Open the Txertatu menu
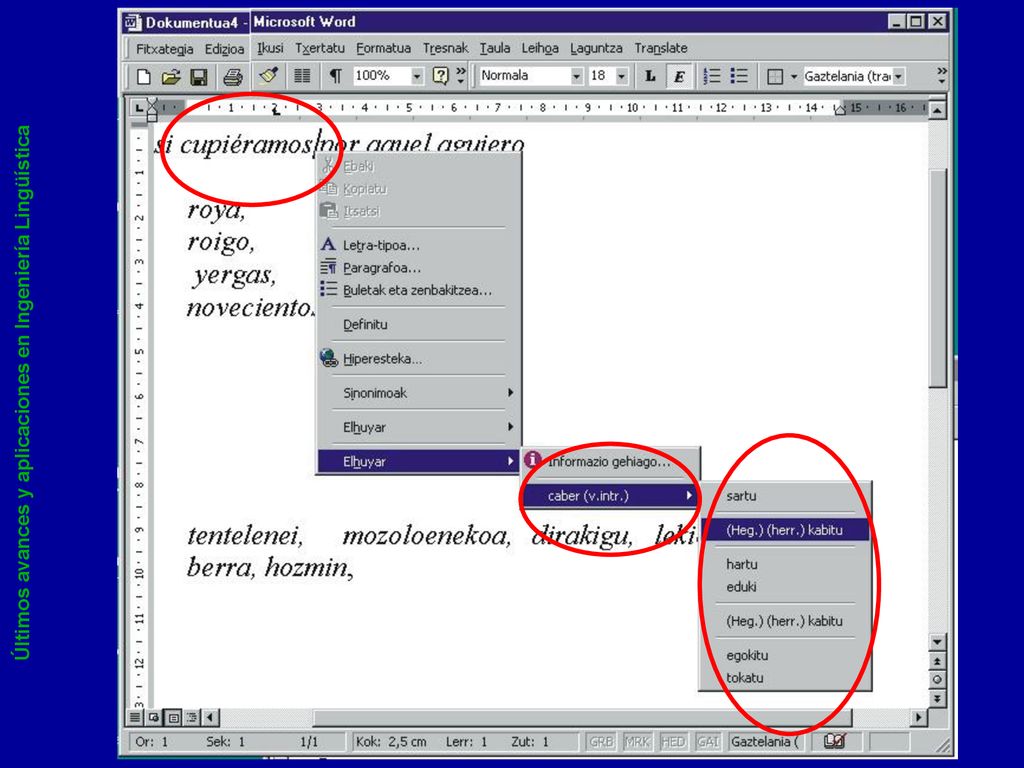Screen dimensions: 1024x768 pos(319,48)
